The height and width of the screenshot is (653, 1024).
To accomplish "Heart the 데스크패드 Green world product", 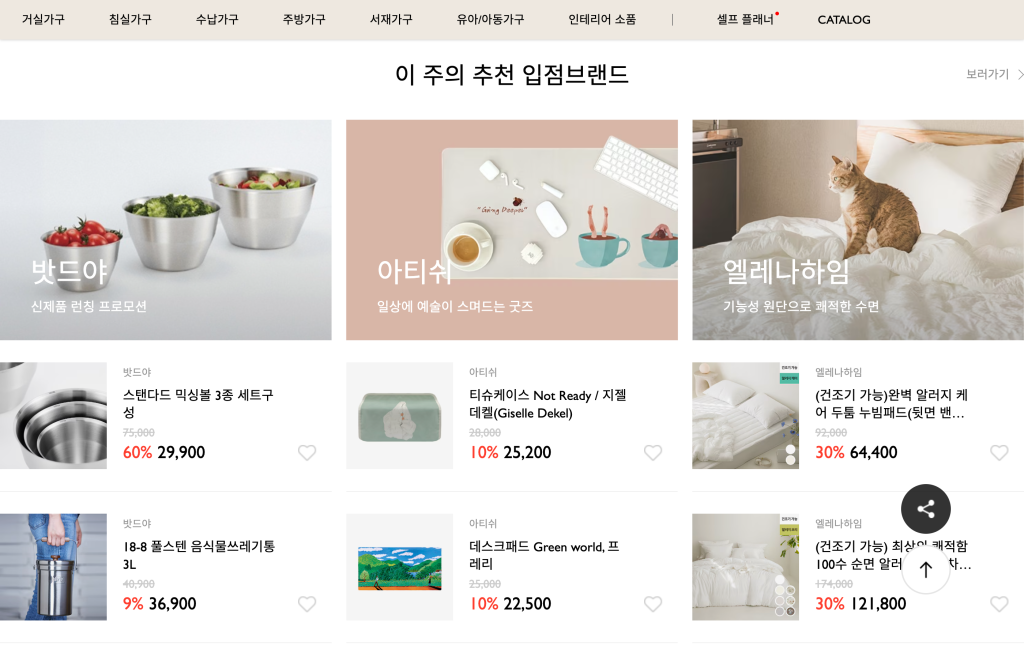I will [653, 604].
